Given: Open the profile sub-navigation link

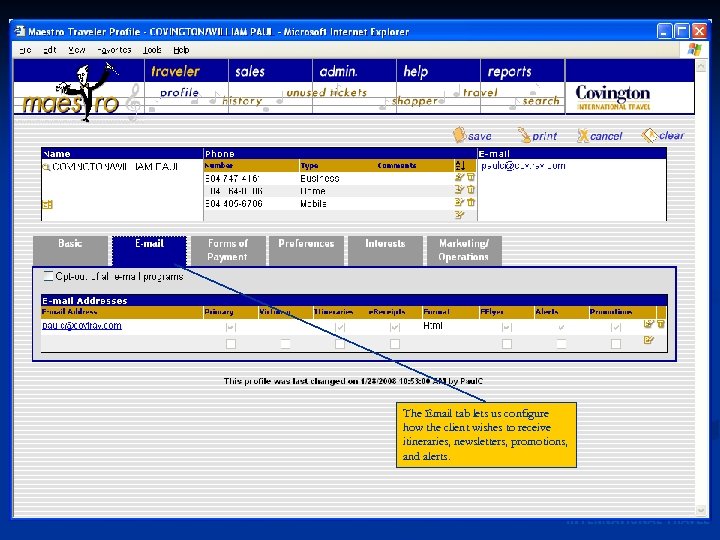Looking at the screenshot, I should pyautogui.click(x=179, y=93).
